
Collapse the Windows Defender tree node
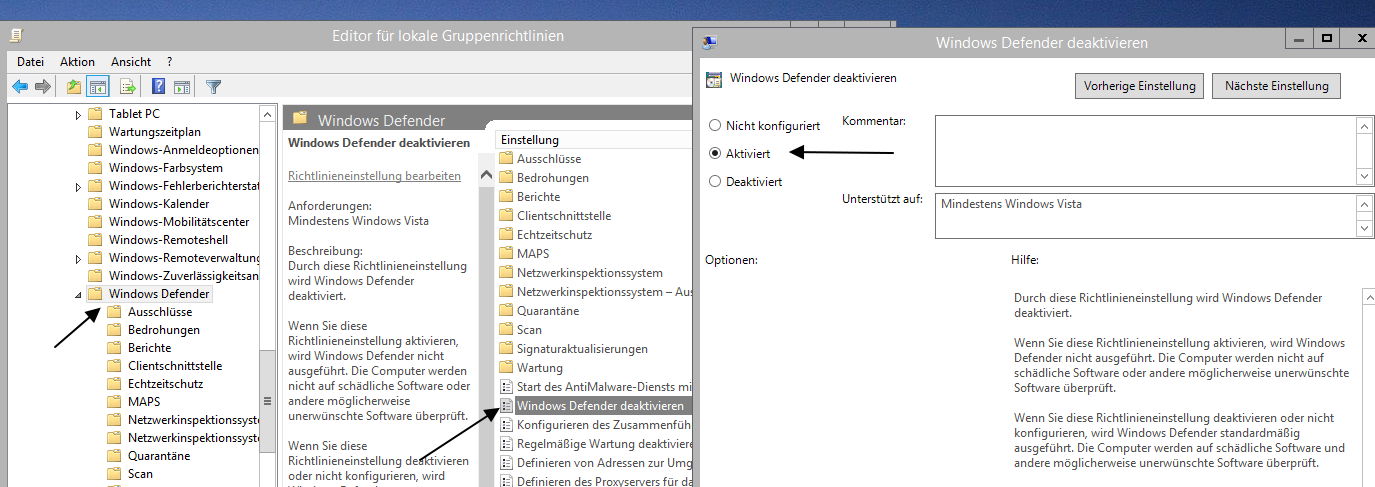(x=79, y=295)
